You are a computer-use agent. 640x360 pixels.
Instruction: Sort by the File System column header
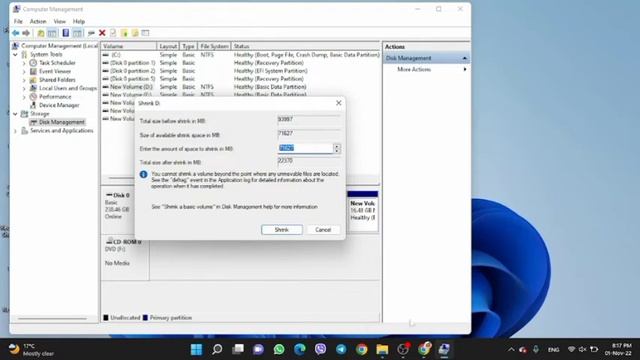pyautogui.click(x=214, y=46)
